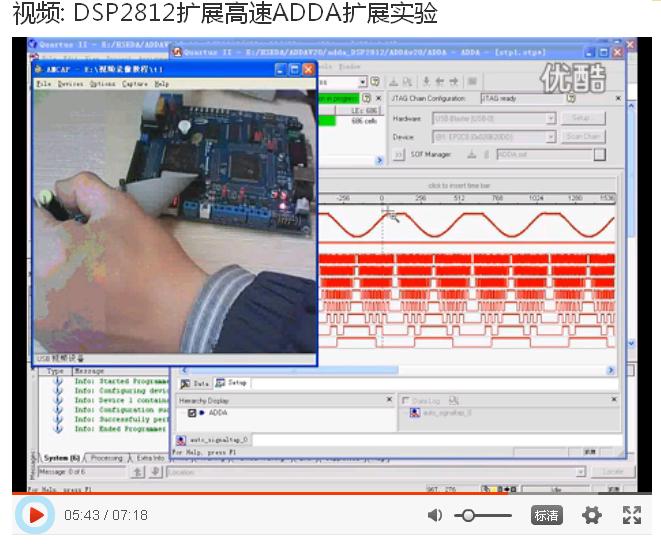Click the Setup button beside Hardware

[x=583, y=118]
